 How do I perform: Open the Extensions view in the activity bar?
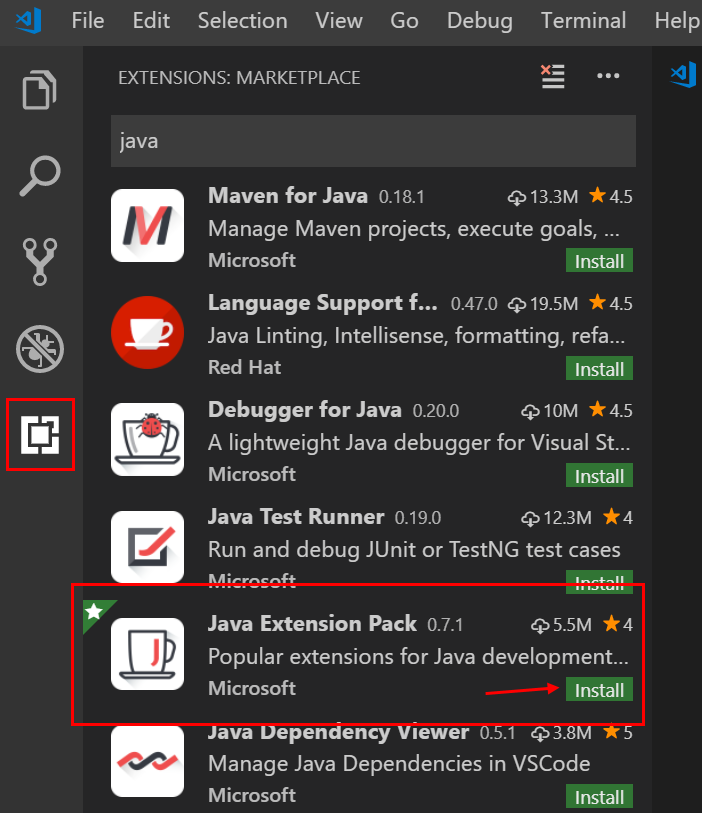coord(40,434)
